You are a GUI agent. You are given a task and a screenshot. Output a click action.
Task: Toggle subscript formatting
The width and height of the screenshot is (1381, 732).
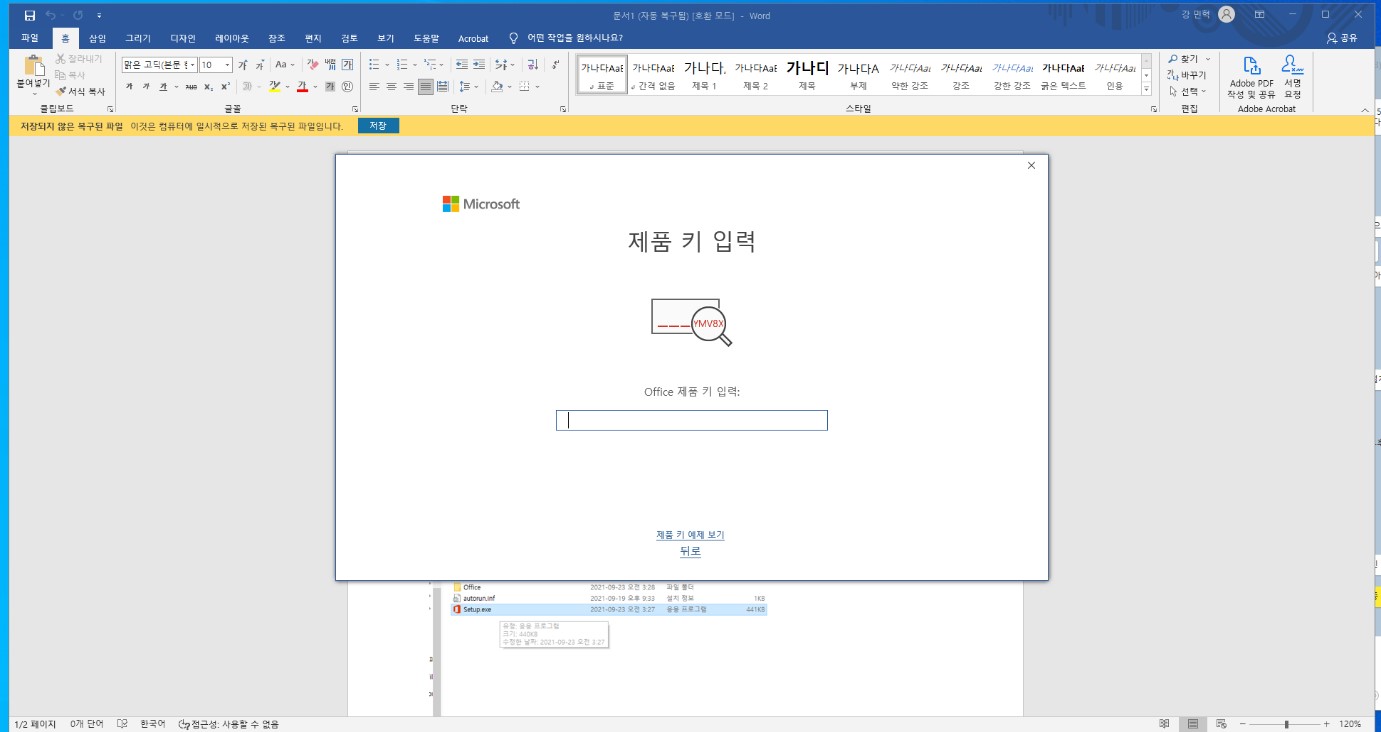click(208, 87)
